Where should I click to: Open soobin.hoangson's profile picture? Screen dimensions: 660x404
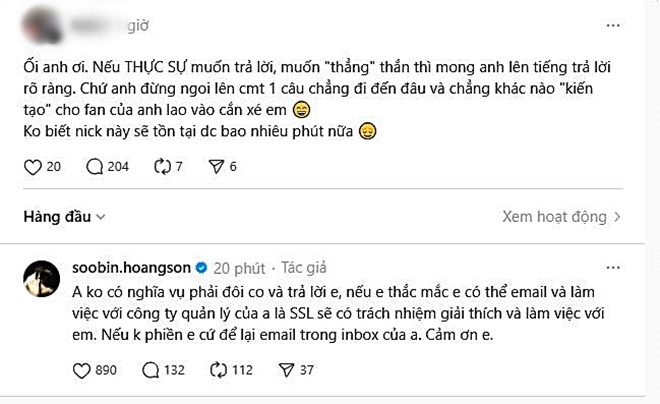click(40, 279)
